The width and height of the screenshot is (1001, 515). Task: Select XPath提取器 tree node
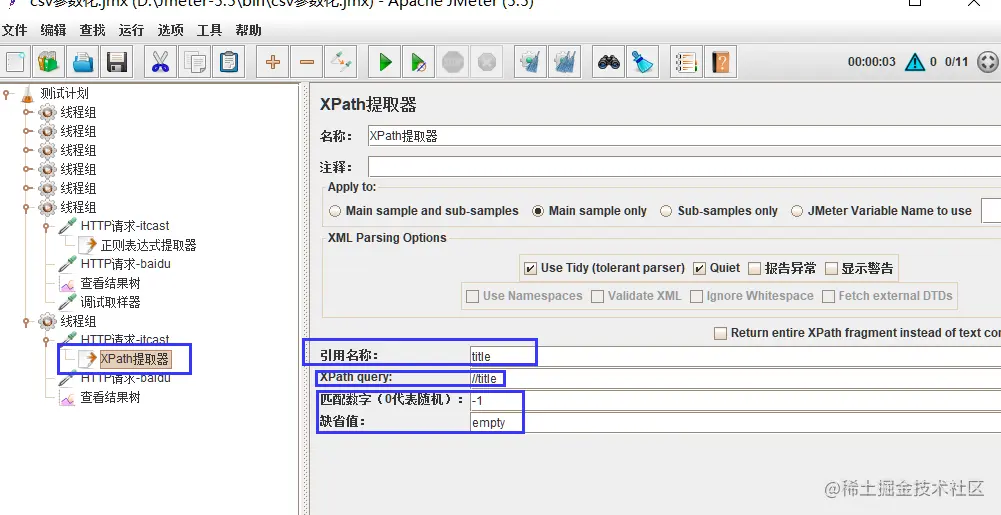135,359
